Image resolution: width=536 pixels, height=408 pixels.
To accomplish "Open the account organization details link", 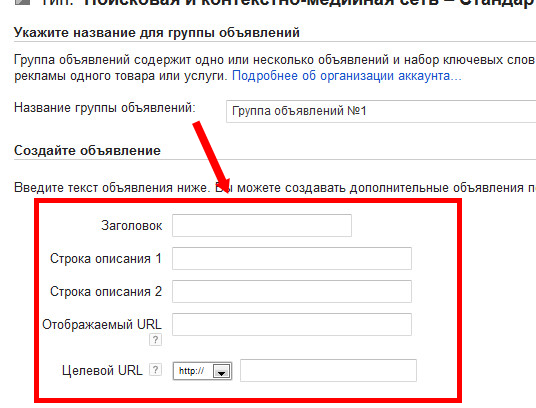I will [x=347, y=76].
